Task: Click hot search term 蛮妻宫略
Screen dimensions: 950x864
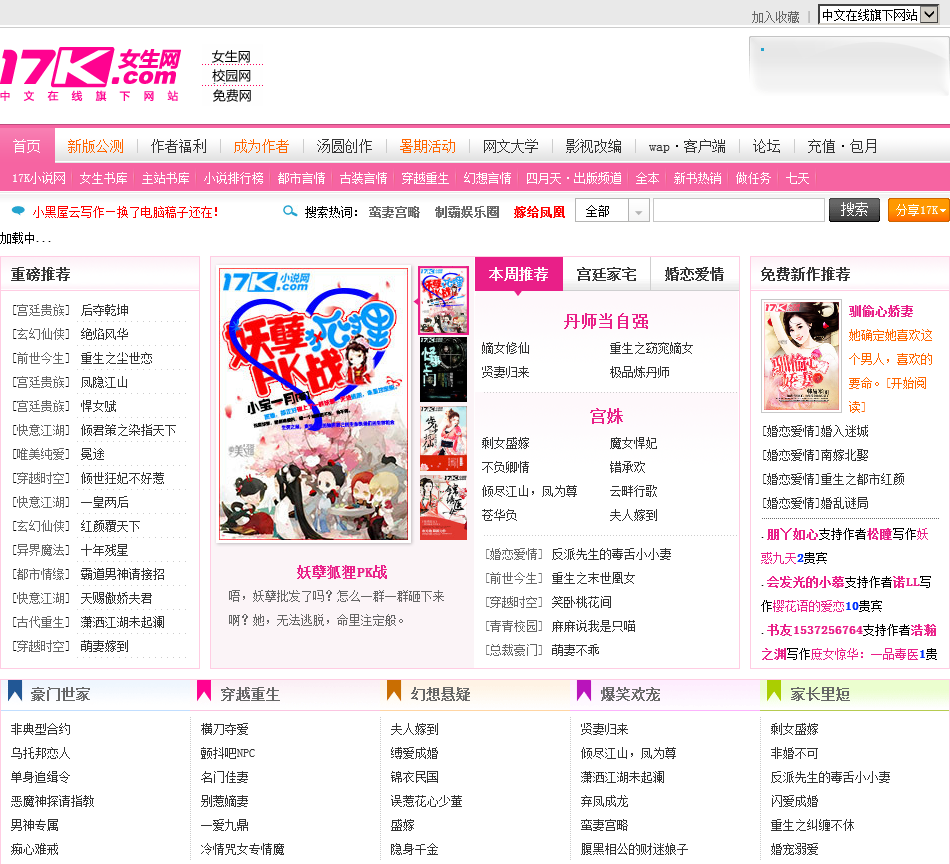Action: 394,212
